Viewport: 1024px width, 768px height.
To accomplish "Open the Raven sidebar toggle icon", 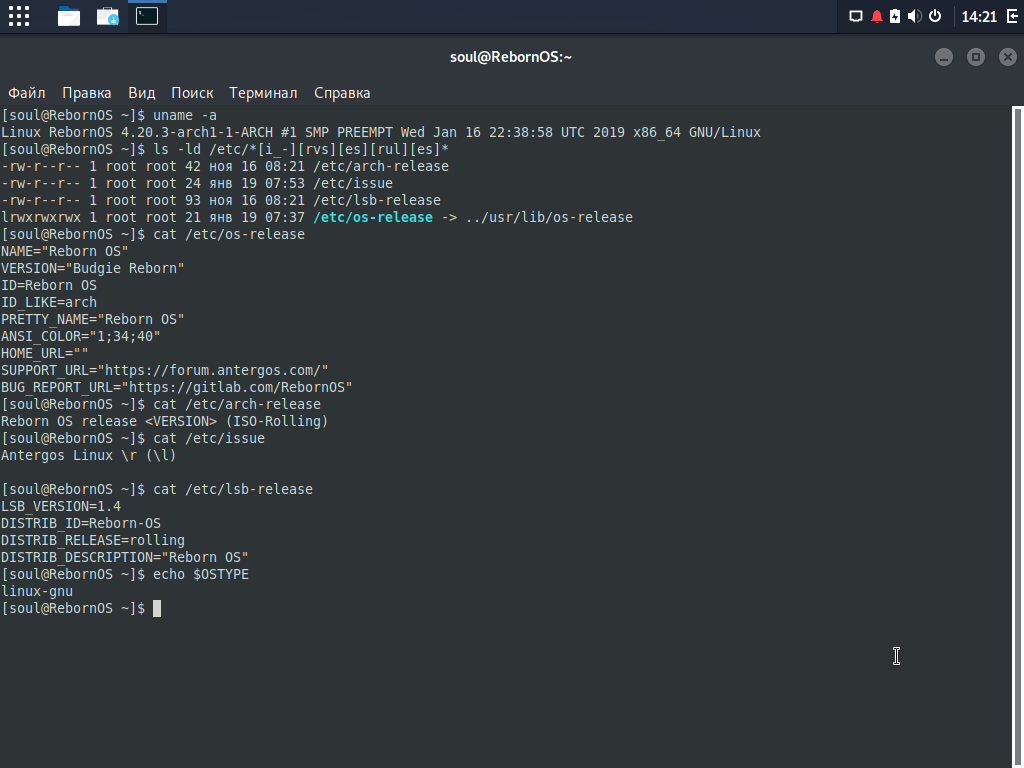I will click(1012, 16).
